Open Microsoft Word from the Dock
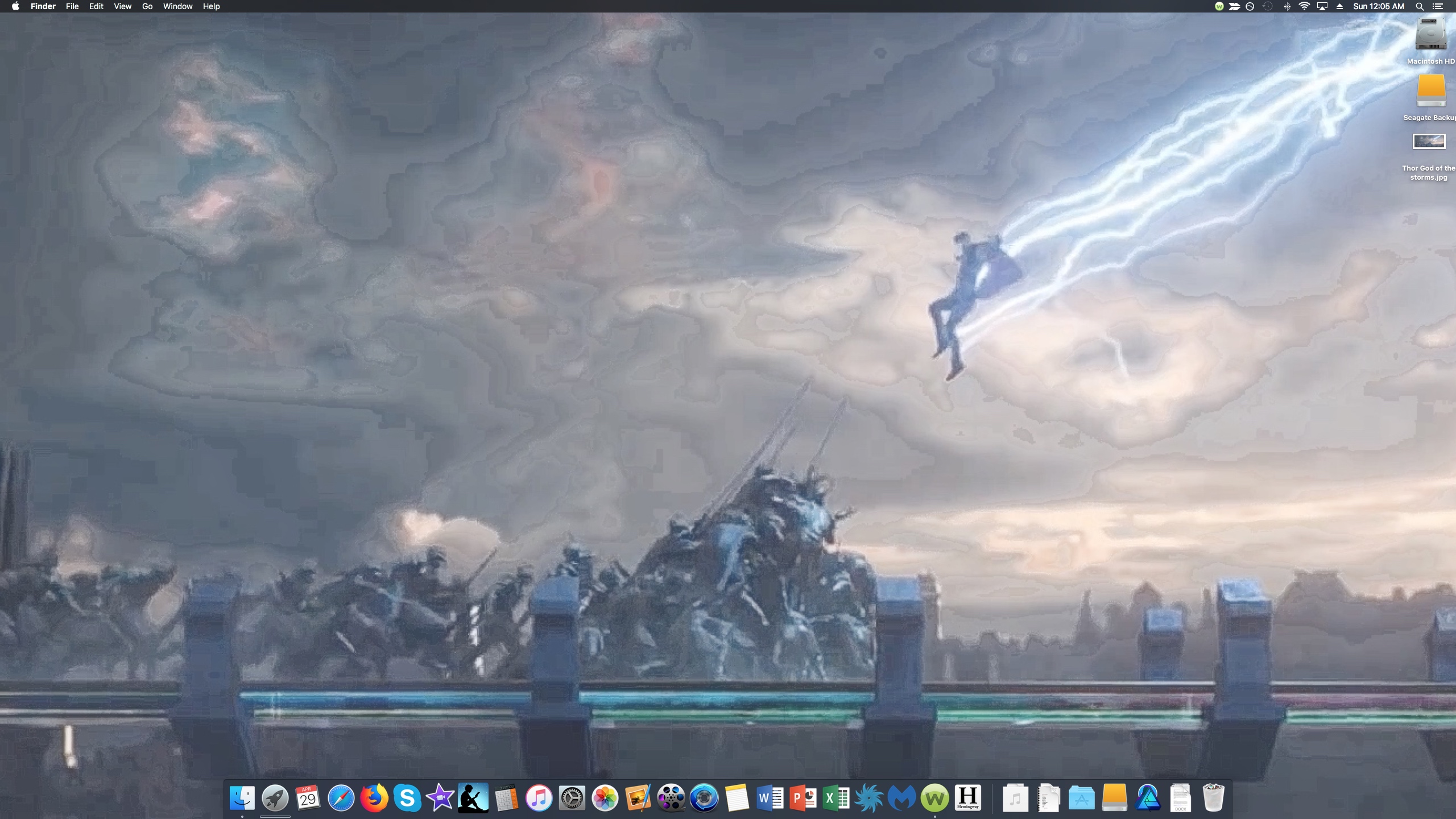The width and height of the screenshot is (1456, 819). tap(770, 798)
